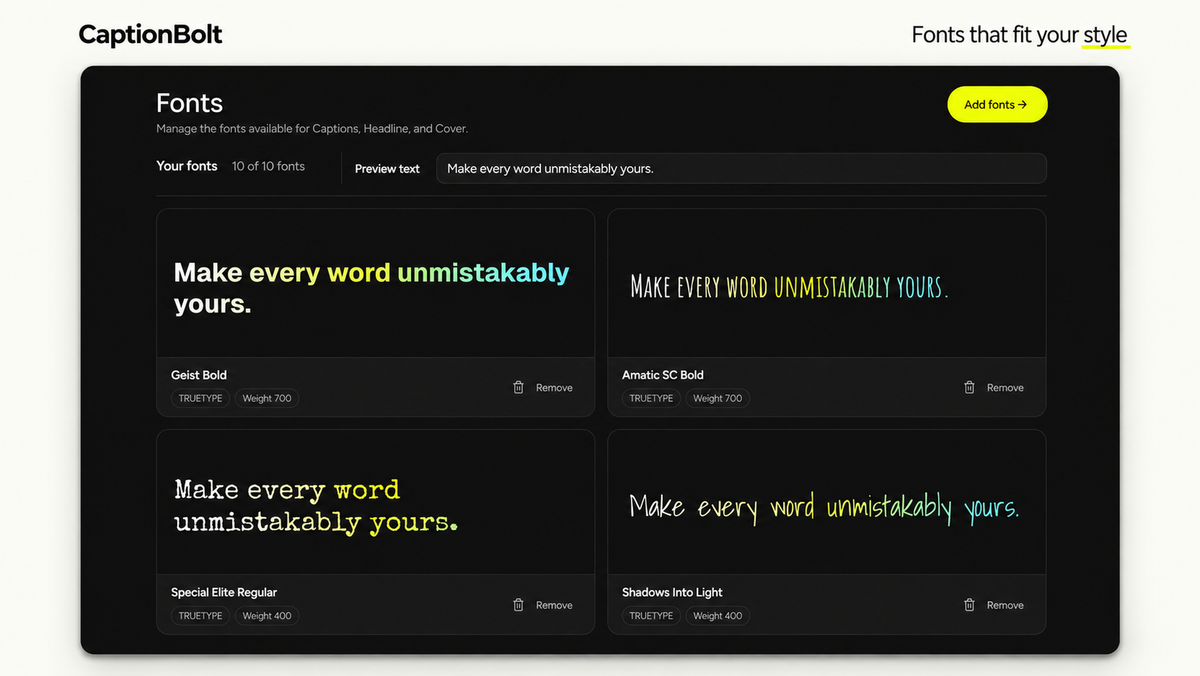Remove the Amatic SC Bold font
This screenshot has width=1200, height=676.
[x=994, y=387]
